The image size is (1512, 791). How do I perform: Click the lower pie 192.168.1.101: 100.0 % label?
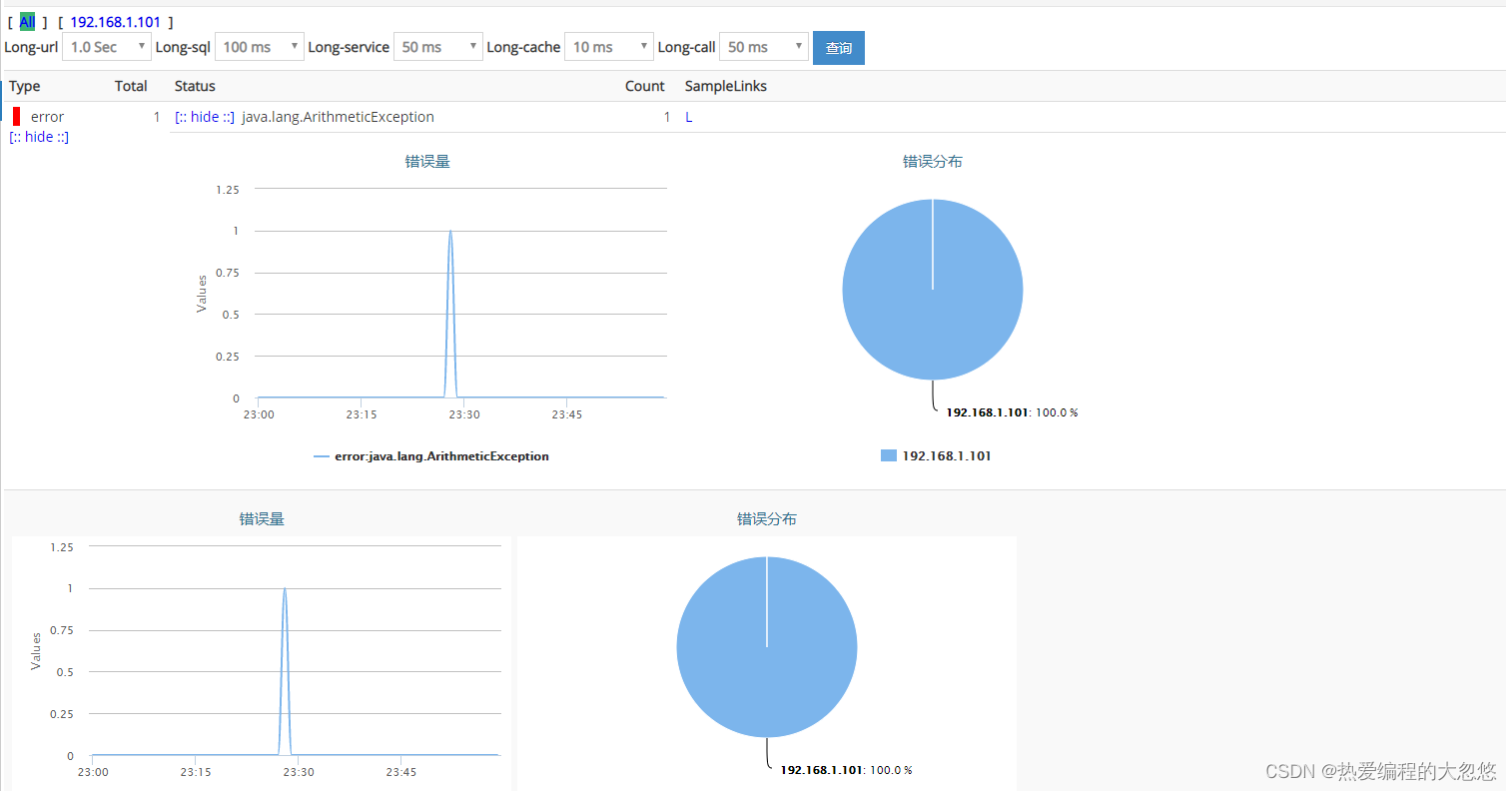point(846,770)
